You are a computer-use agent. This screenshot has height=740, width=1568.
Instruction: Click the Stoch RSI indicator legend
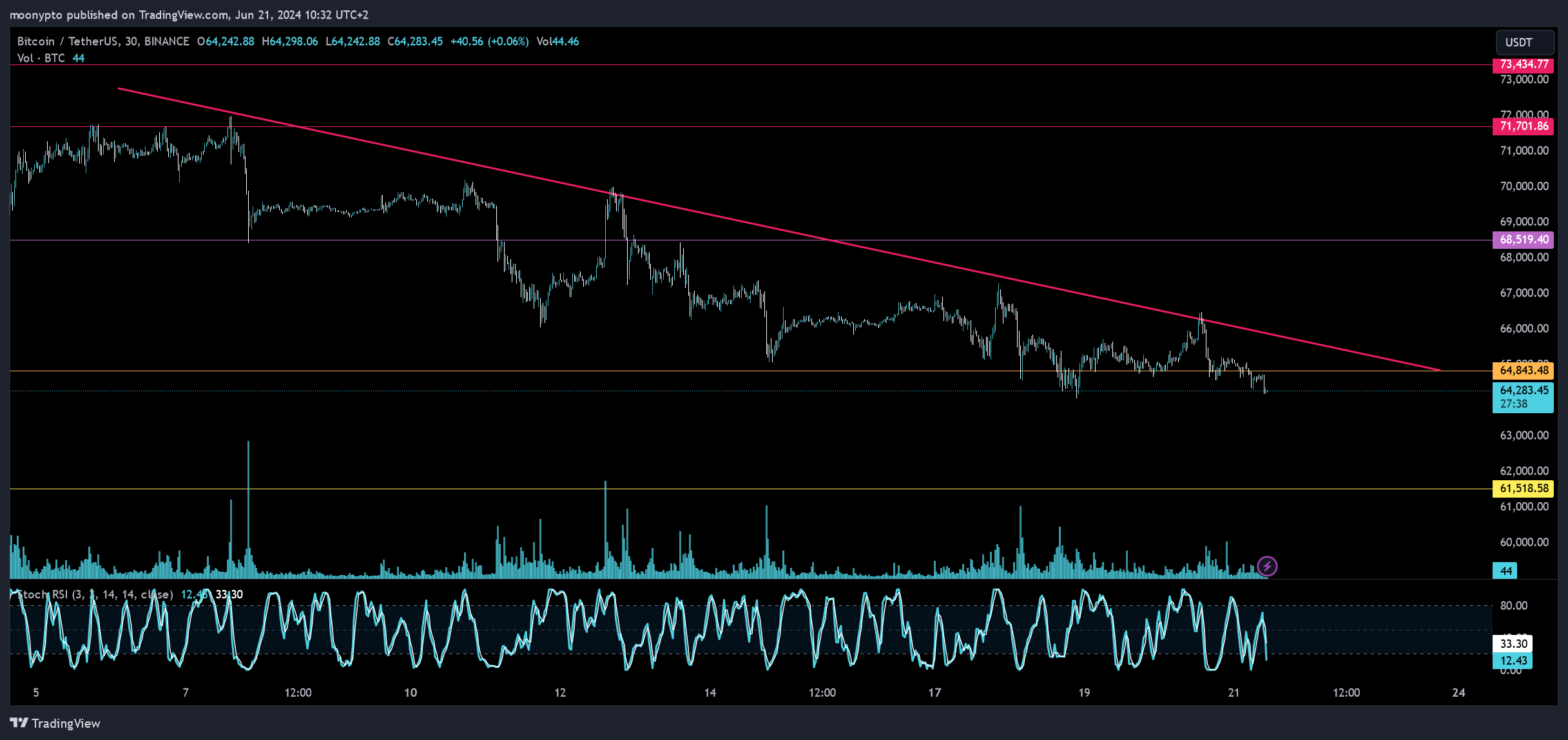click(x=95, y=594)
